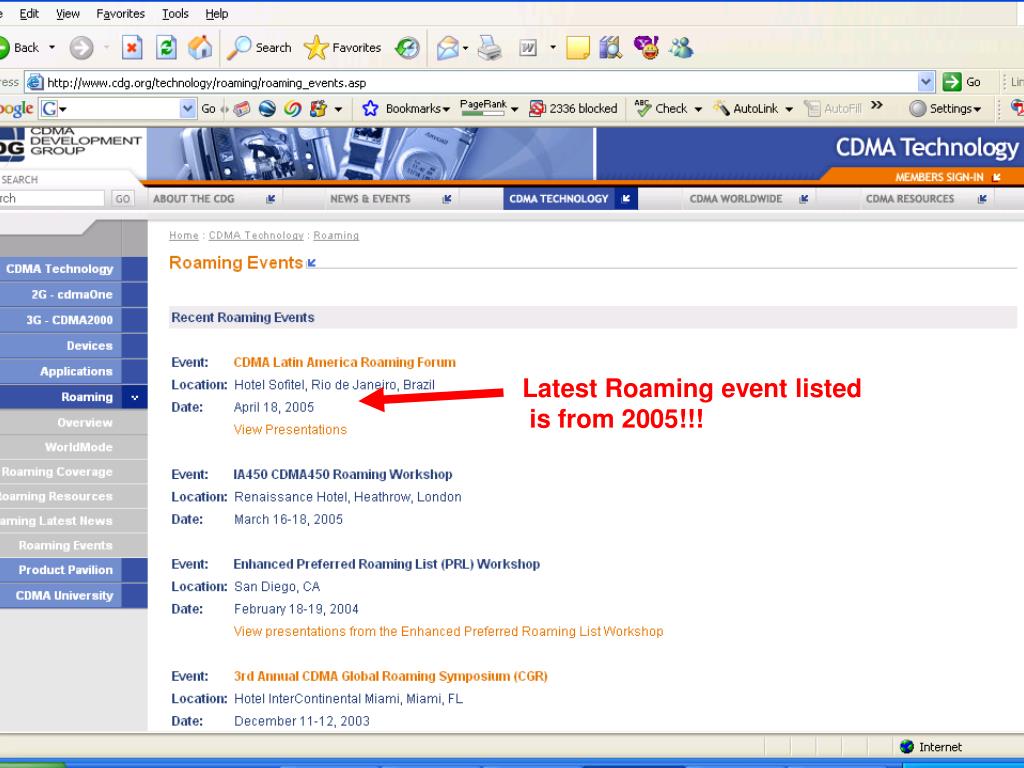
Task: Open the Favorites star button
Action: click(x=343, y=48)
